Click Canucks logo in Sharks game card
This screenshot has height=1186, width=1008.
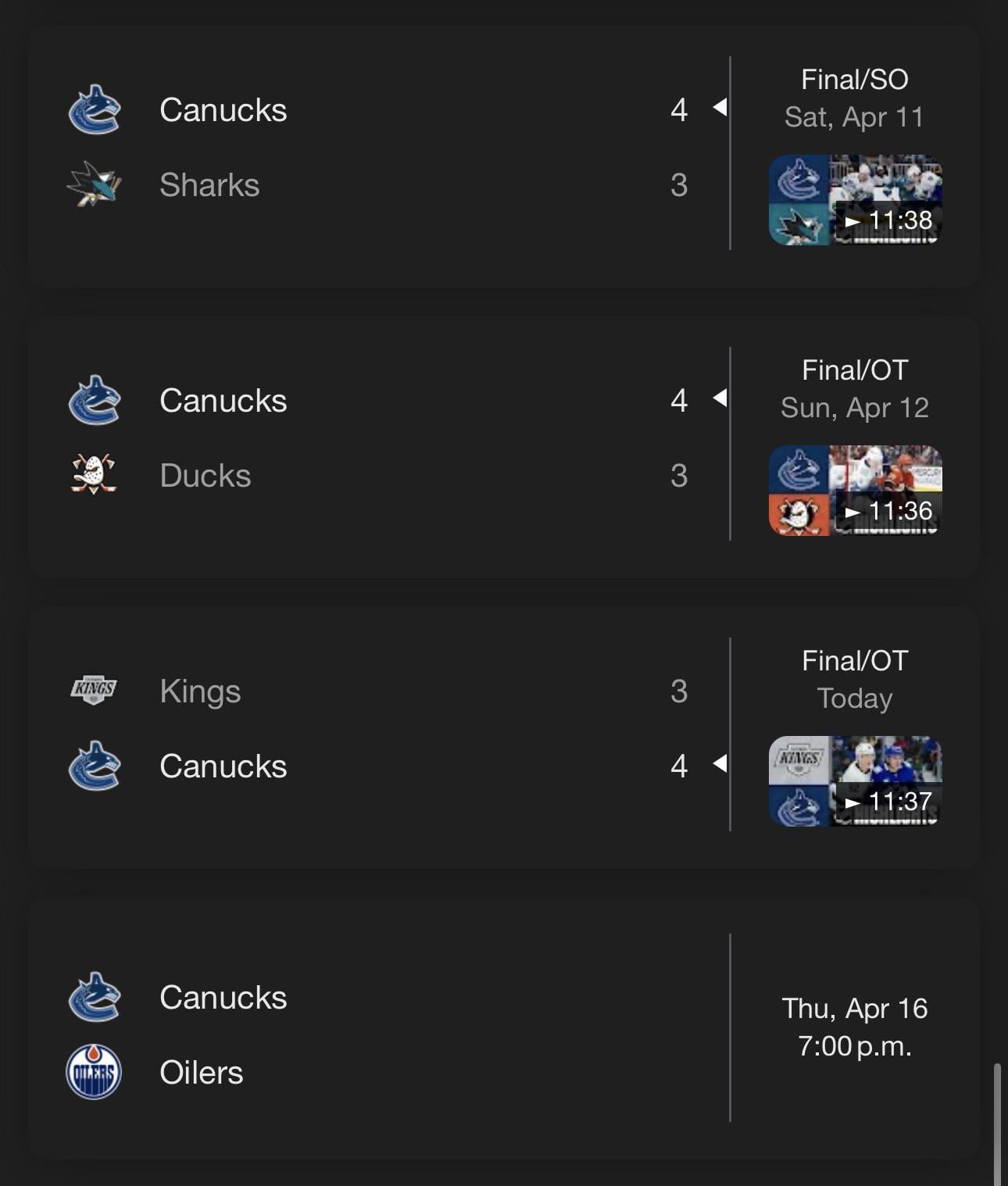[94, 110]
